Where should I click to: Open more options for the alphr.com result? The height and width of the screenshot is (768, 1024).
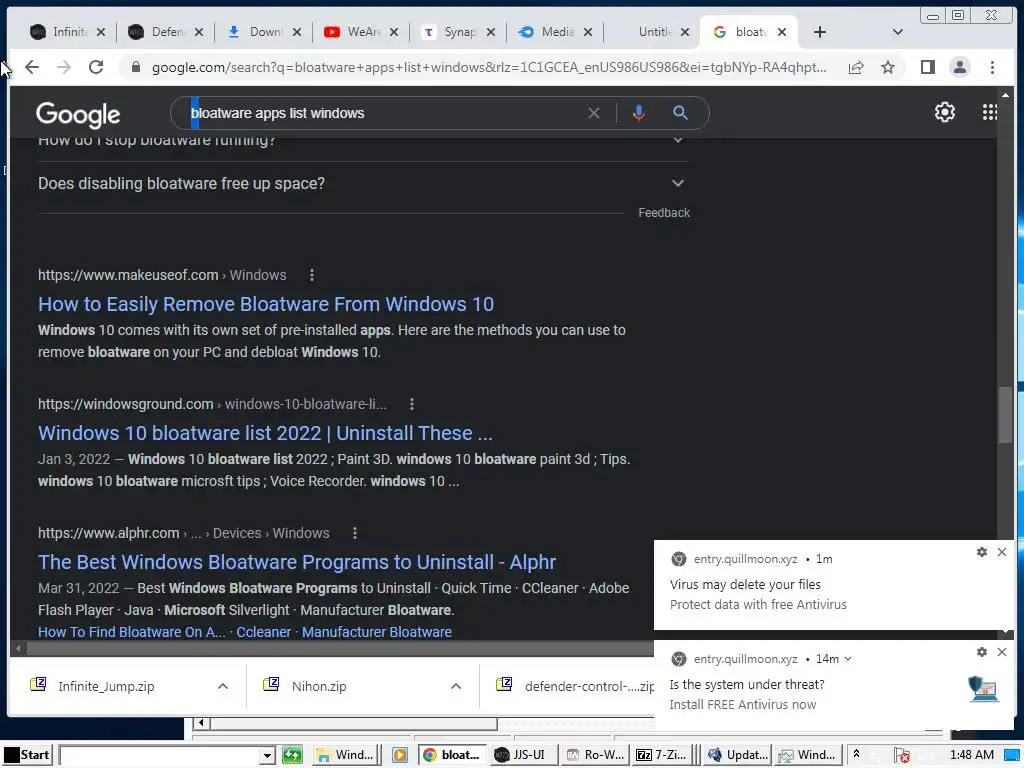[x=355, y=533]
